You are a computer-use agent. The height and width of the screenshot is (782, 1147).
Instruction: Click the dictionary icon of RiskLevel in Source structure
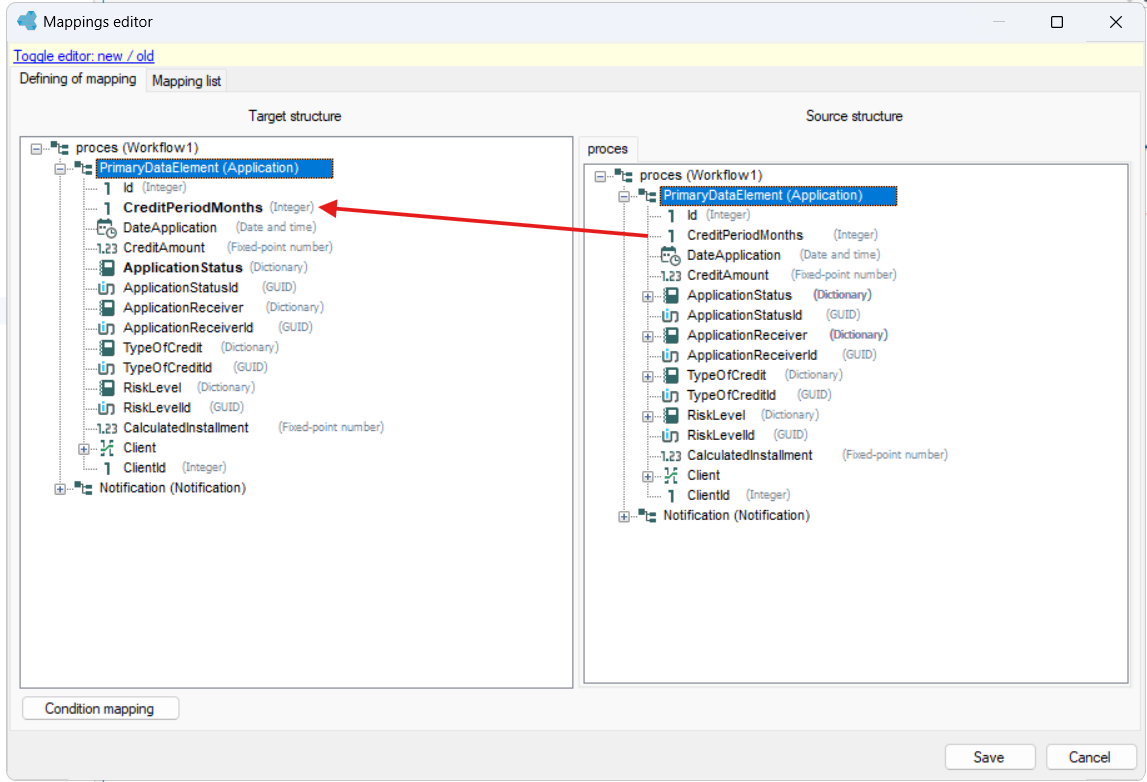tap(671, 416)
